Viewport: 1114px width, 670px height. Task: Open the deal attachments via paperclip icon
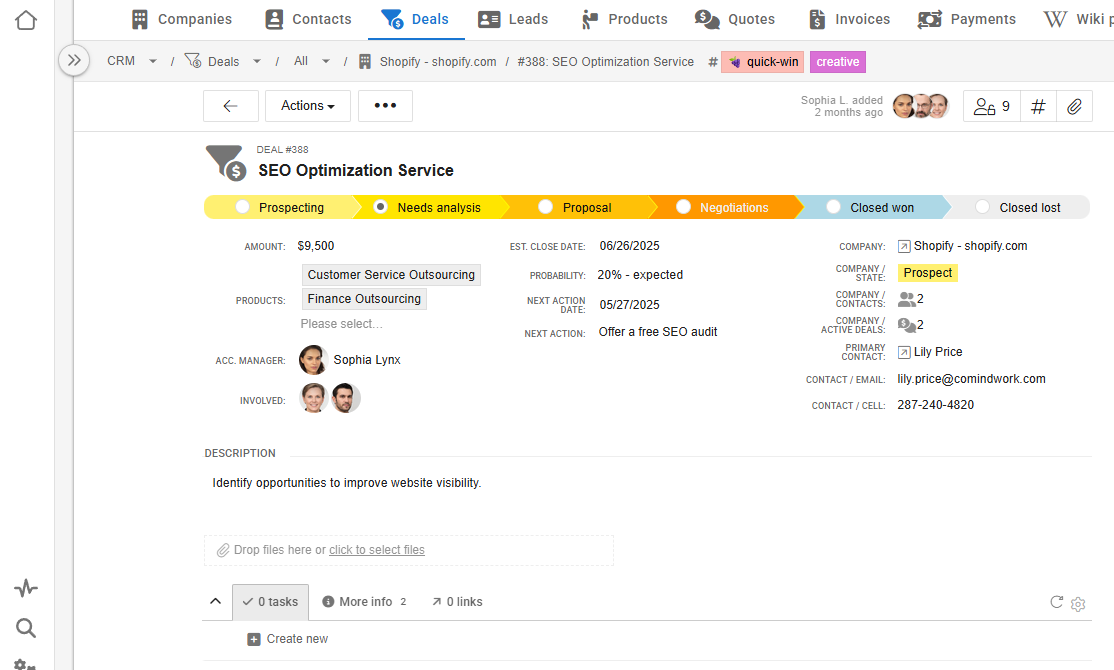coord(1075,106)
